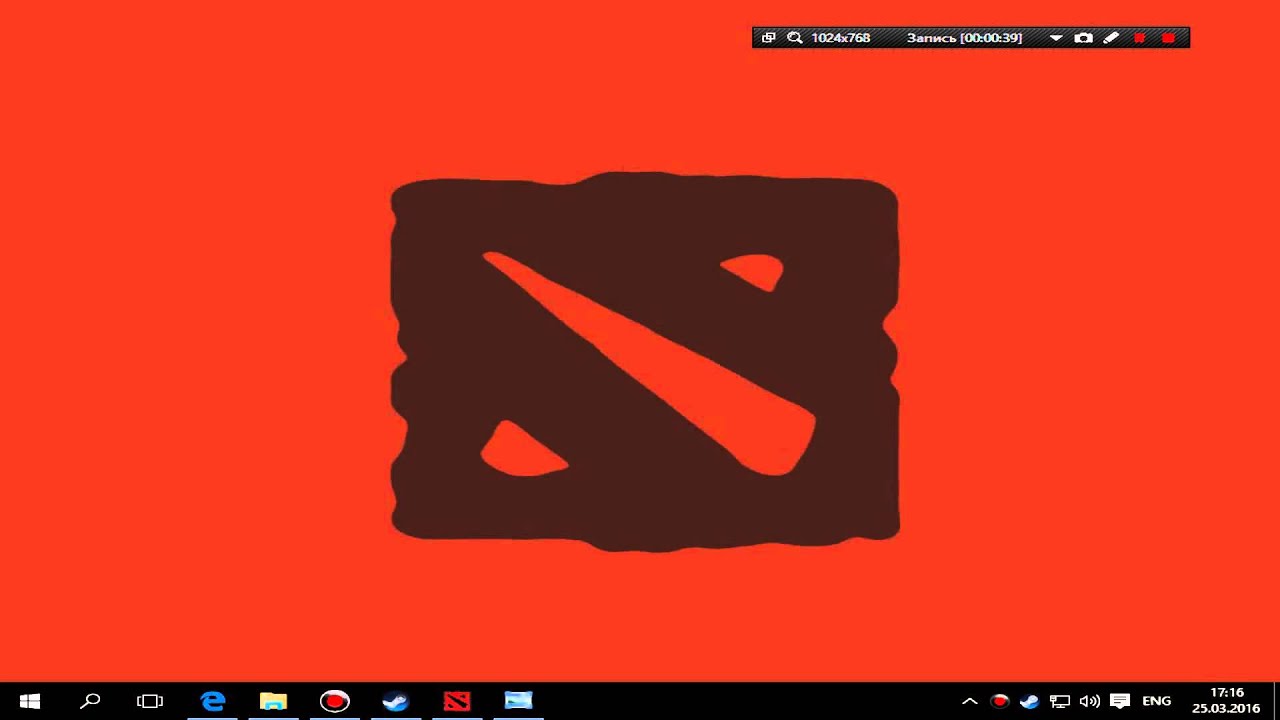Click the Show desktop strip at the taskbar's end
Screen dimensions: 1280x720
[x=1276, y=701]
